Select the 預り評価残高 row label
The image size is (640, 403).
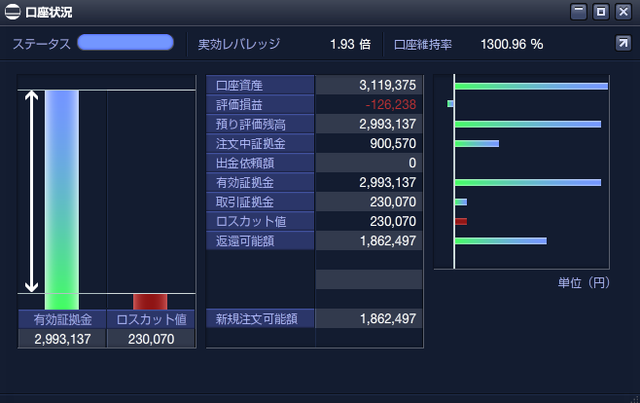[260, 124]
